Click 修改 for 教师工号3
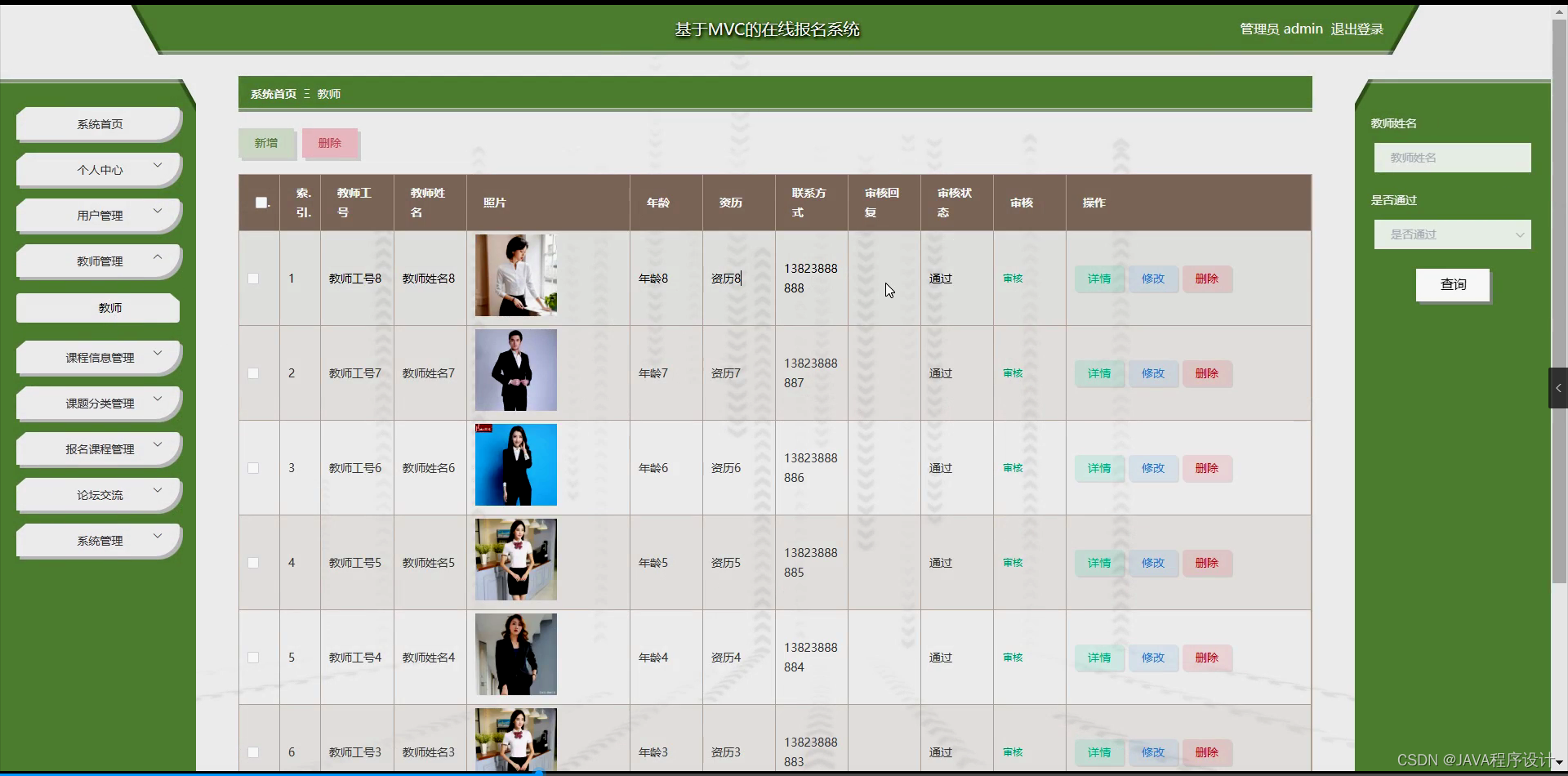1568x776 pixels. coord(1153,752)
